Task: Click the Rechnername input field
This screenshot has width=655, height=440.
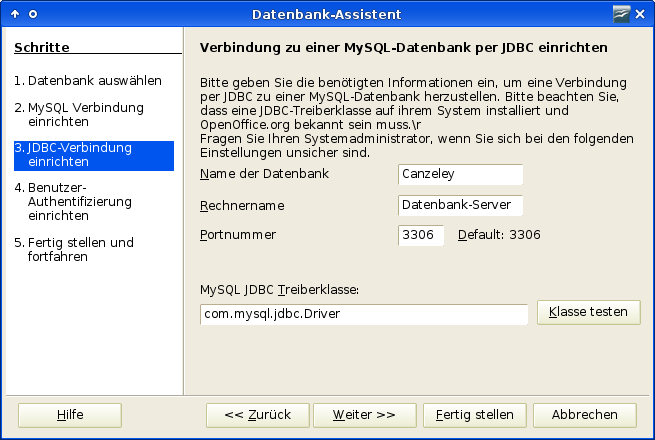Action: [x=460, y=205]
